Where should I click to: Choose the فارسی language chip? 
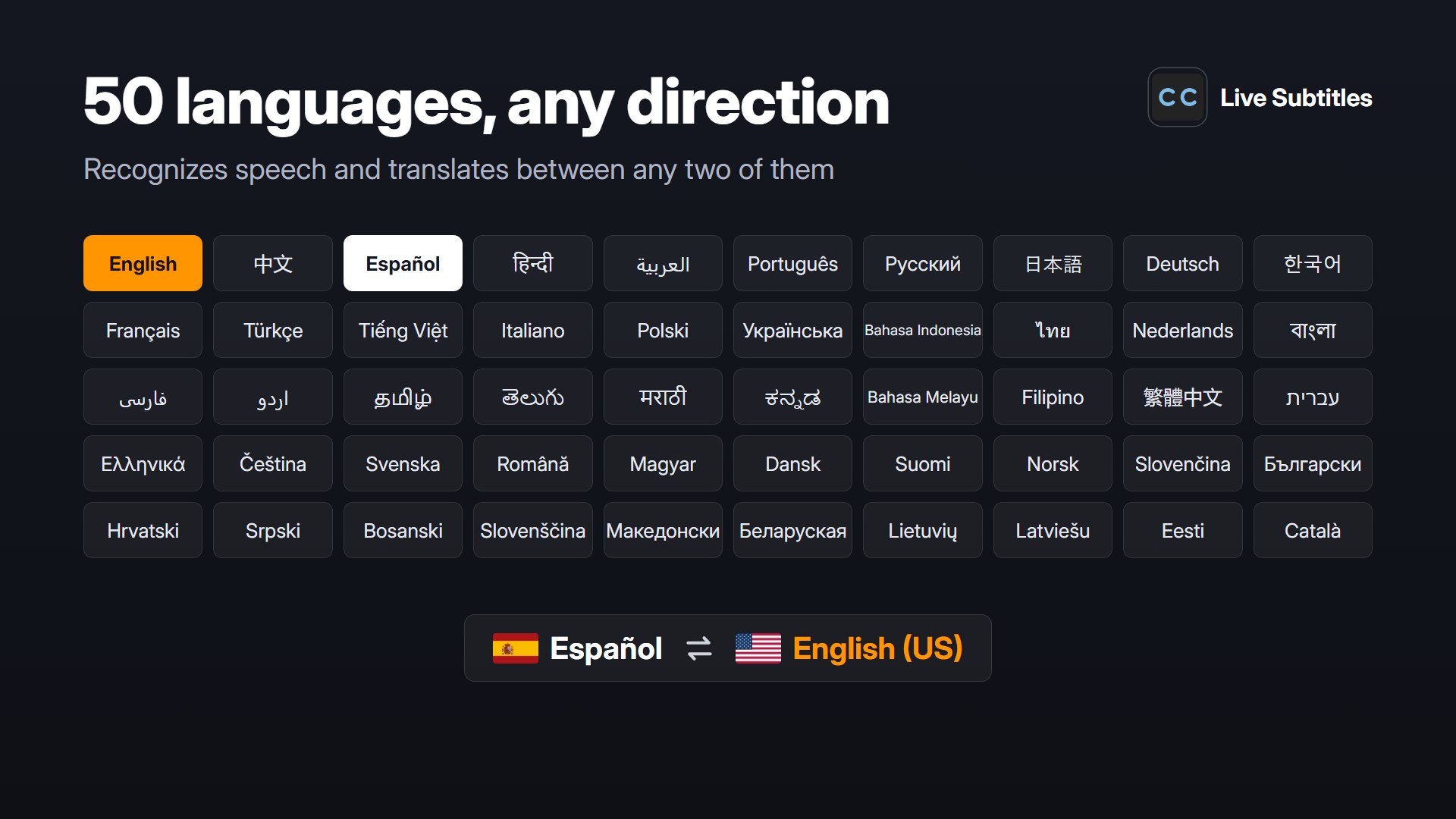tap(143, 397)
